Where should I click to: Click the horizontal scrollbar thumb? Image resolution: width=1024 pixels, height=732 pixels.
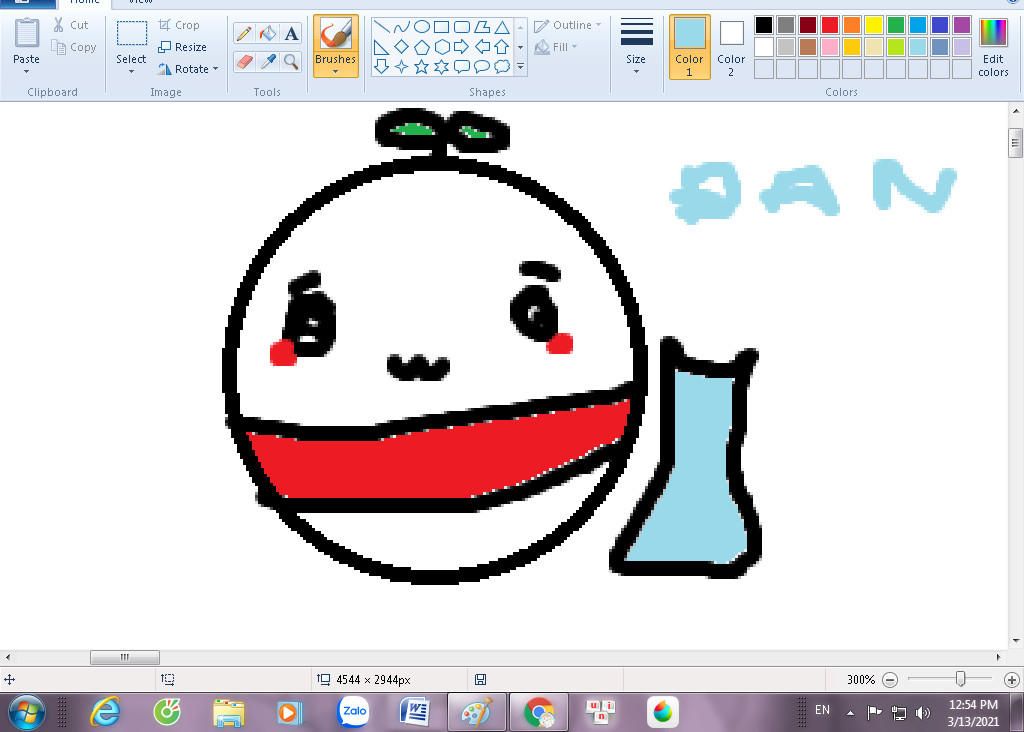125,657
